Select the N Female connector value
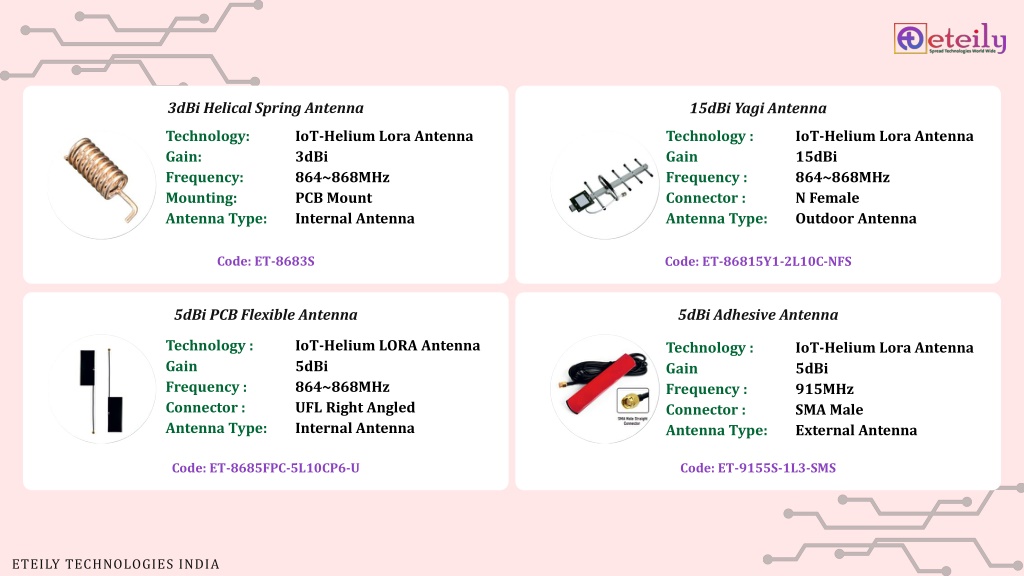Viewport: 1024px width, 576px height. tap(827, 198)
